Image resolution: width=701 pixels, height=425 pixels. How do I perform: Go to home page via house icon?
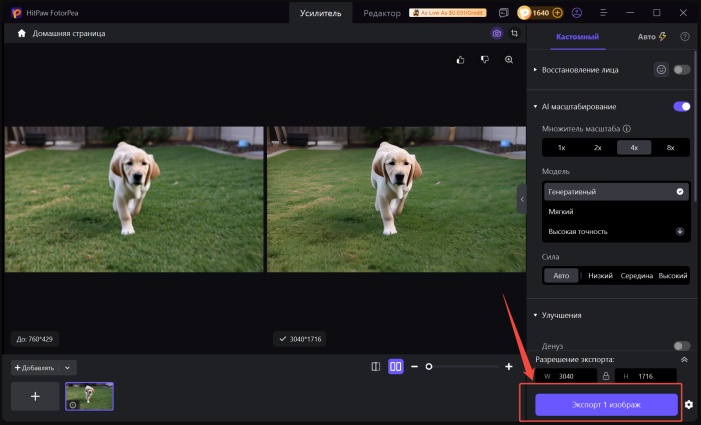point(21,34)
